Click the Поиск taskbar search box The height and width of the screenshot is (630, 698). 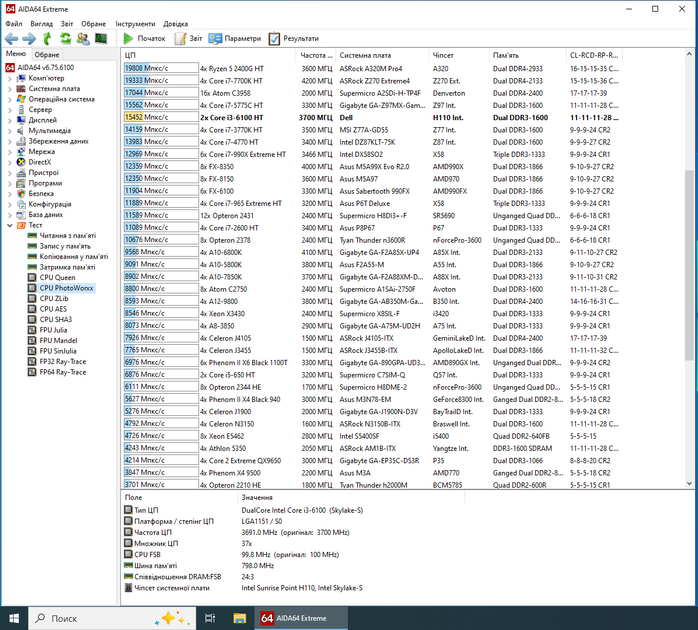[x=112, y=618]
